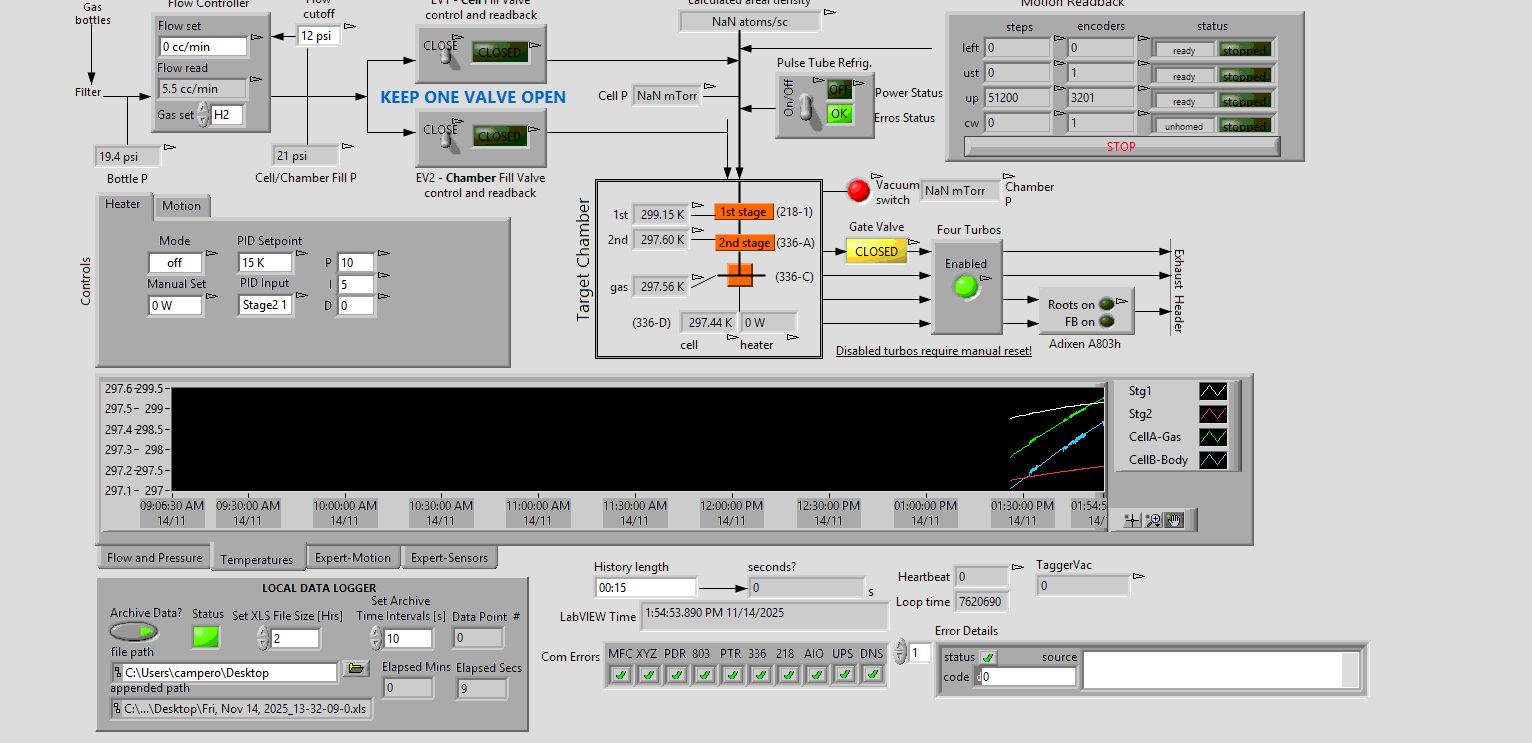Open the Motion controls tab
Viewport: 1532px width, 743px height.
[x=182, y=206]
